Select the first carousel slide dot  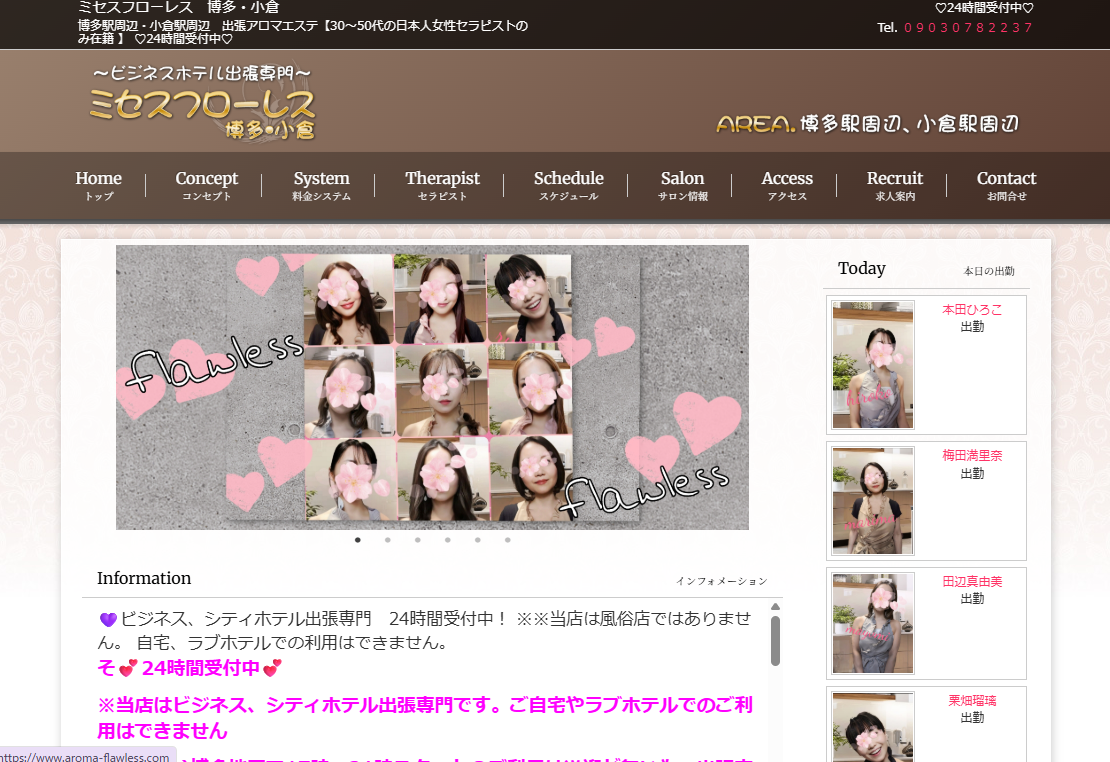[357, 540]
